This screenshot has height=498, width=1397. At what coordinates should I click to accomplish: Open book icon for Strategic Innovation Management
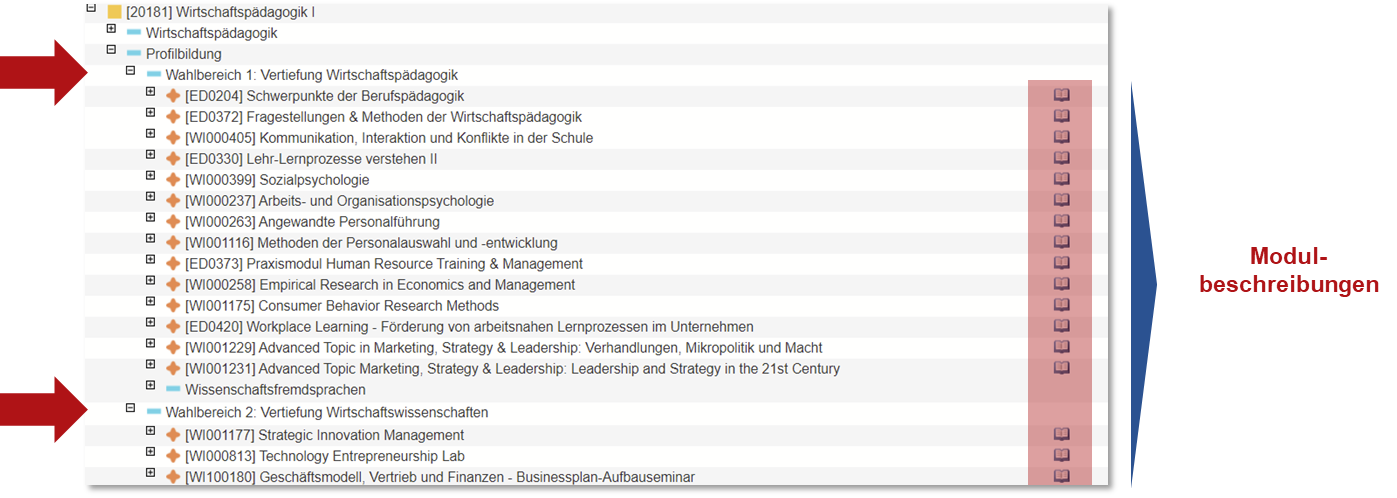[1061, 434]
